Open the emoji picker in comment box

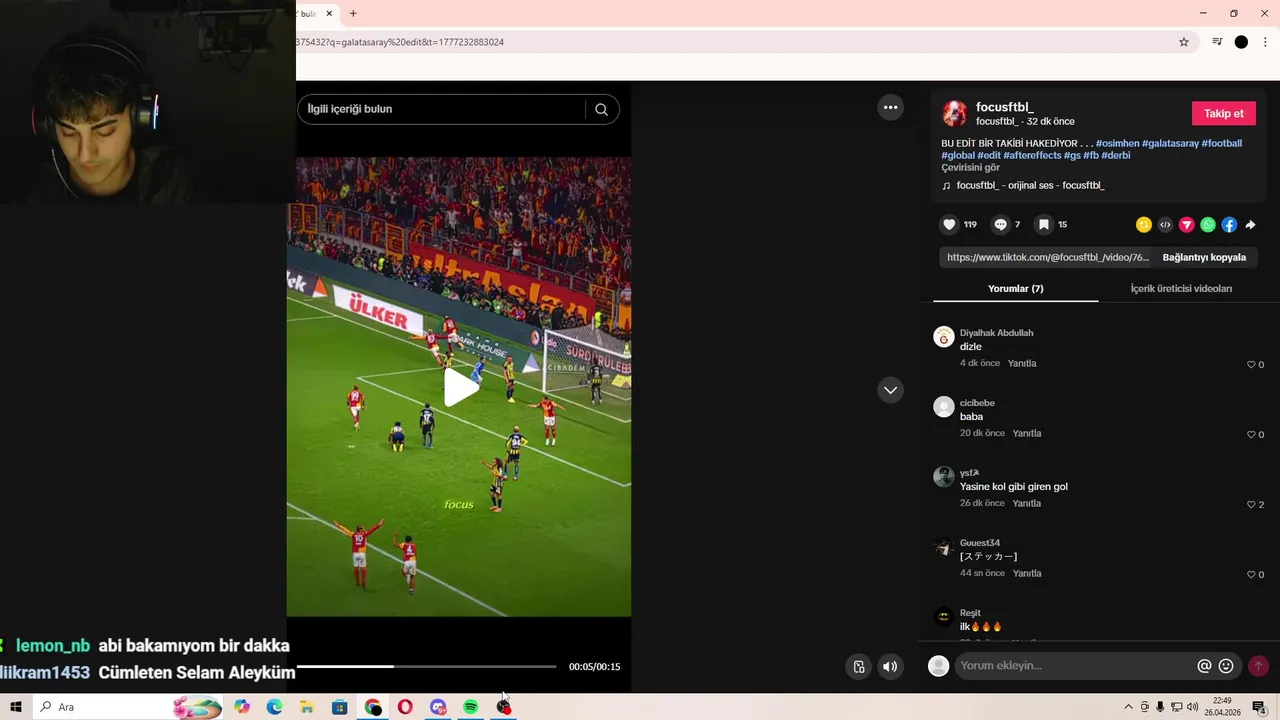[x=1226, y=666]
